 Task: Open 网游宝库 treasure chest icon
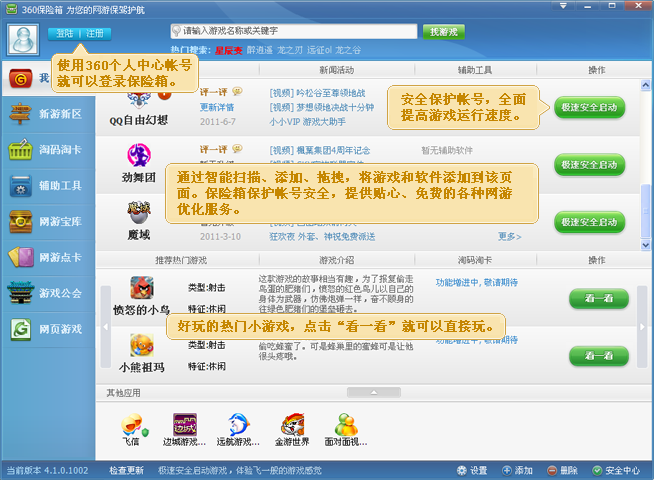click(x=20, y=221)
